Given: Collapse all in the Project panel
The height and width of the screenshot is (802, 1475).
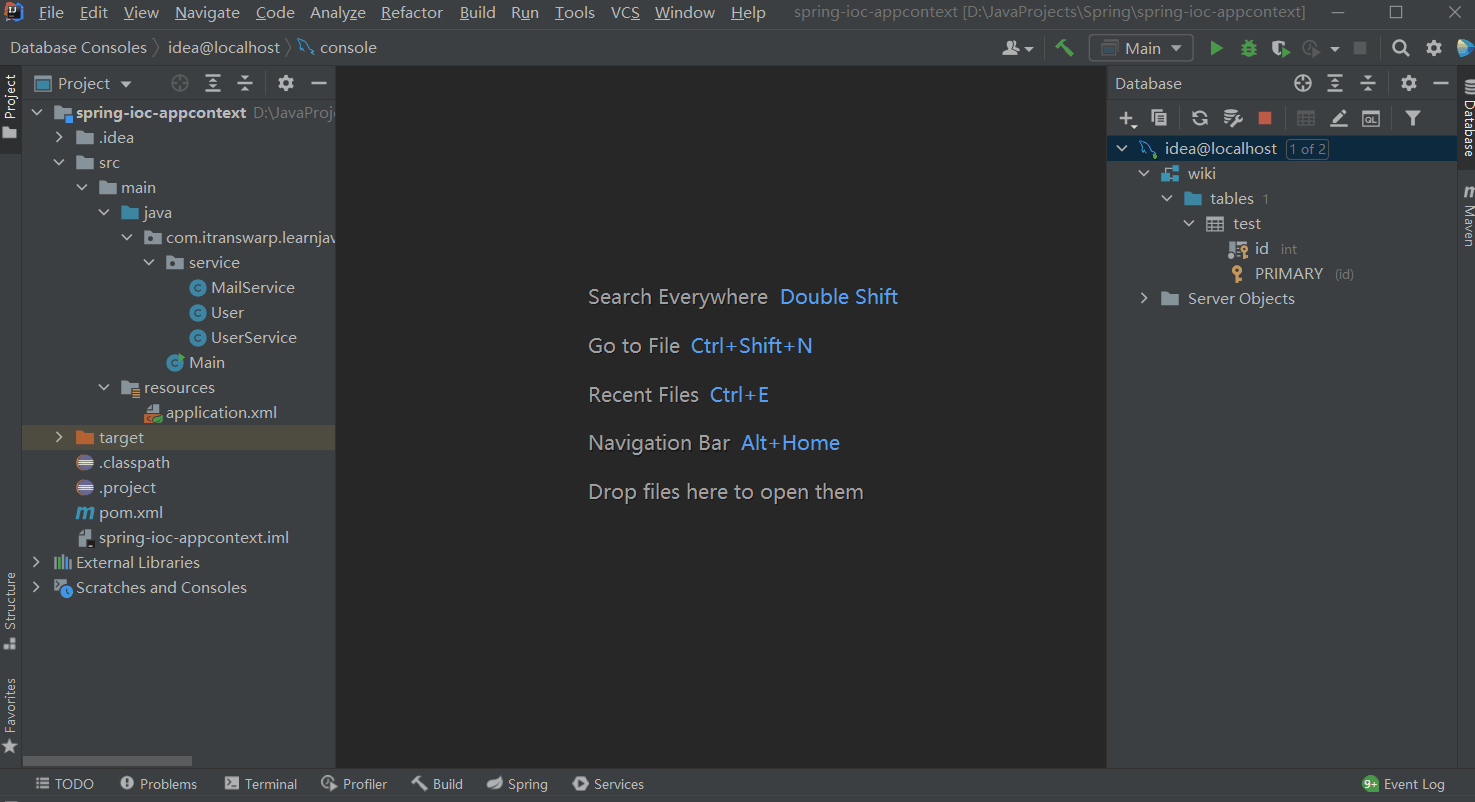Looking at the screenshot, I should (245, 84).
